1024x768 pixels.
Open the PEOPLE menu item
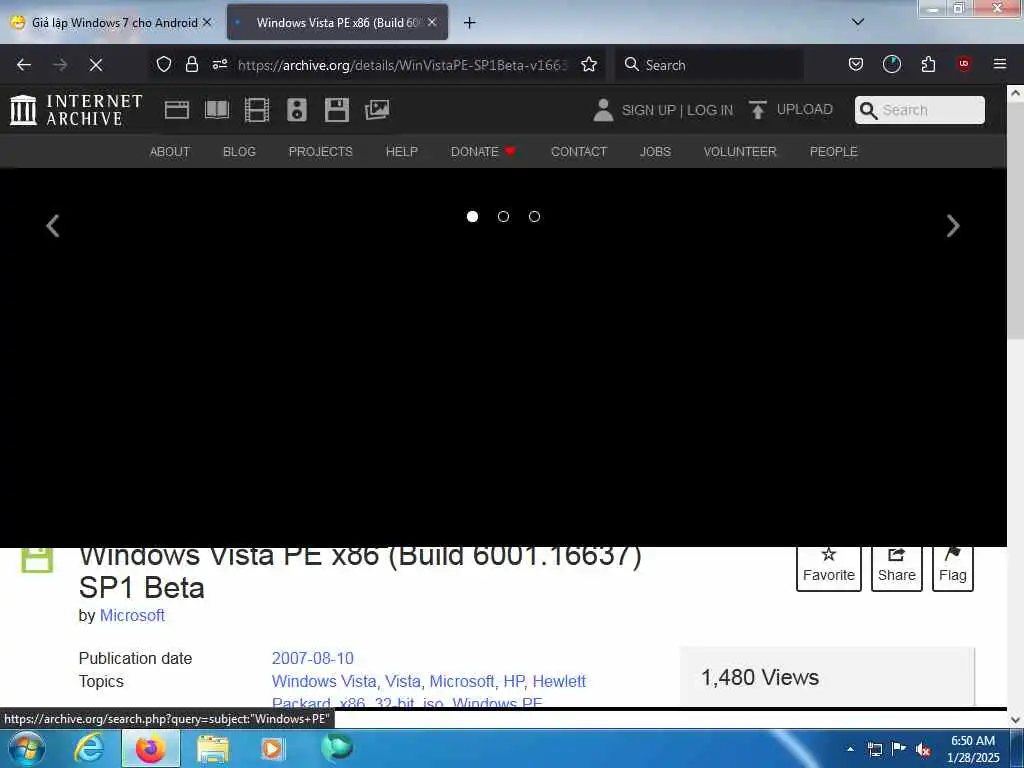click(x=833, y=152)
